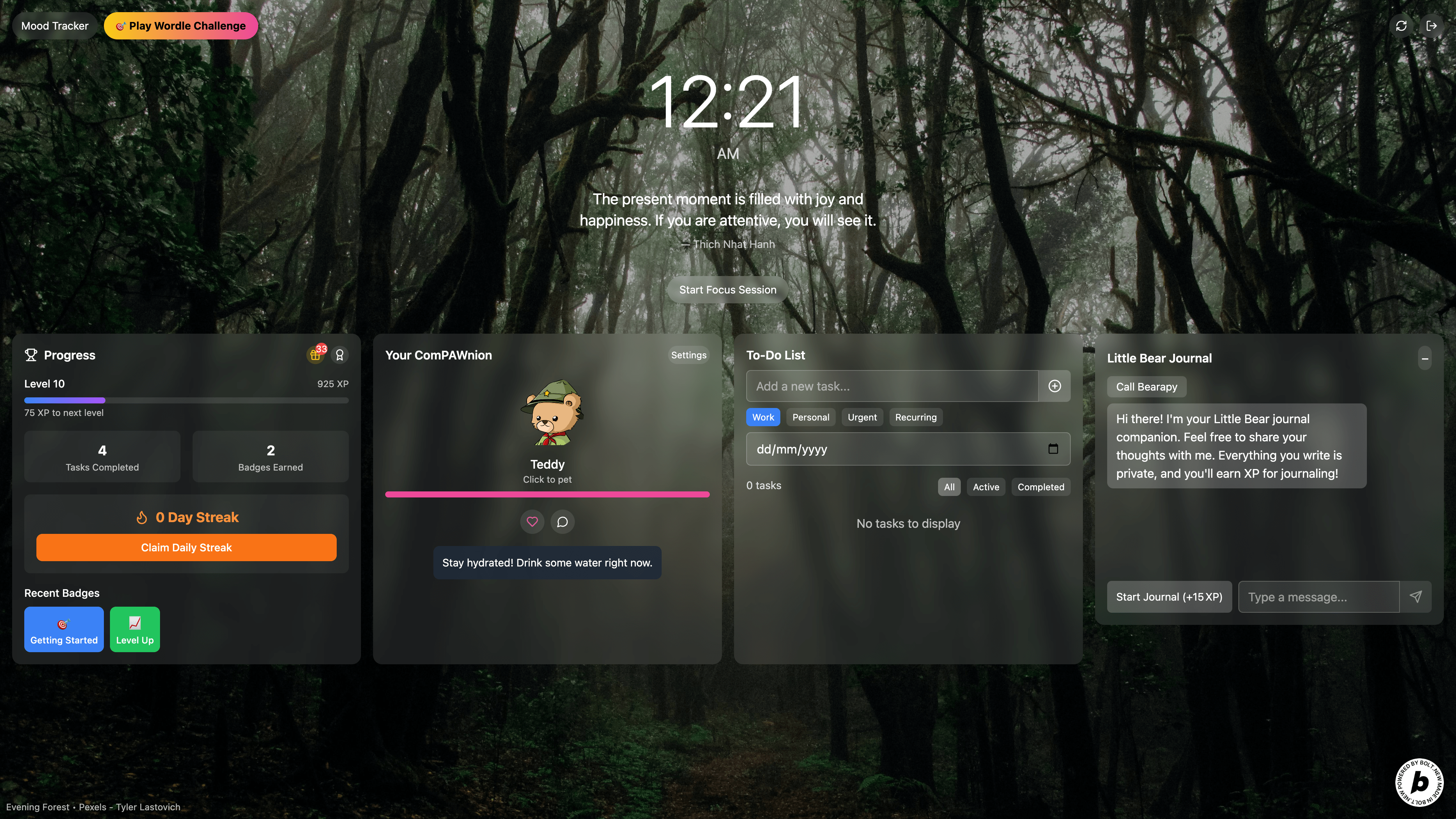Screen dimensions: 1456x819
Task: Toggle the Urgent category tag
Action: point(862,417)
